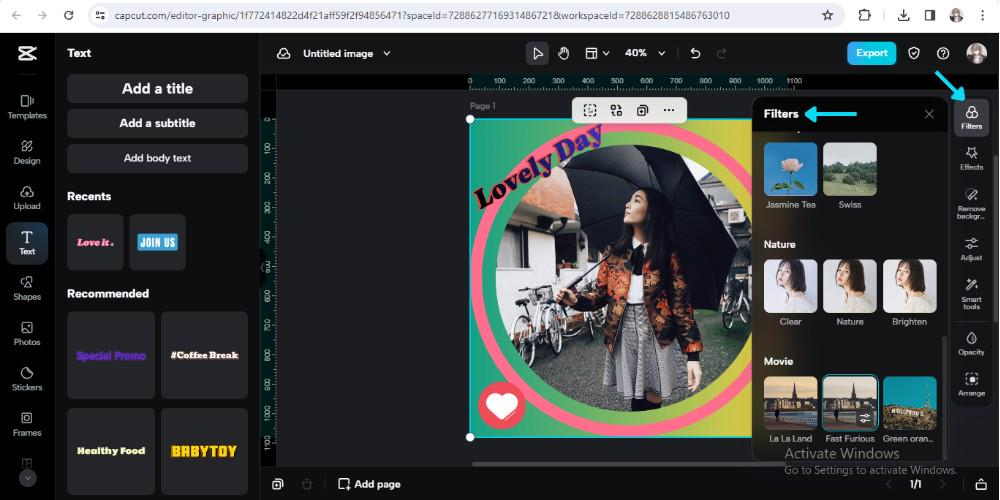This screenshot has width=1000, height=500.
Task: Pick the 'Healthy Food' recommended text style
Action: pyautogui.click(x=111, y=452)
